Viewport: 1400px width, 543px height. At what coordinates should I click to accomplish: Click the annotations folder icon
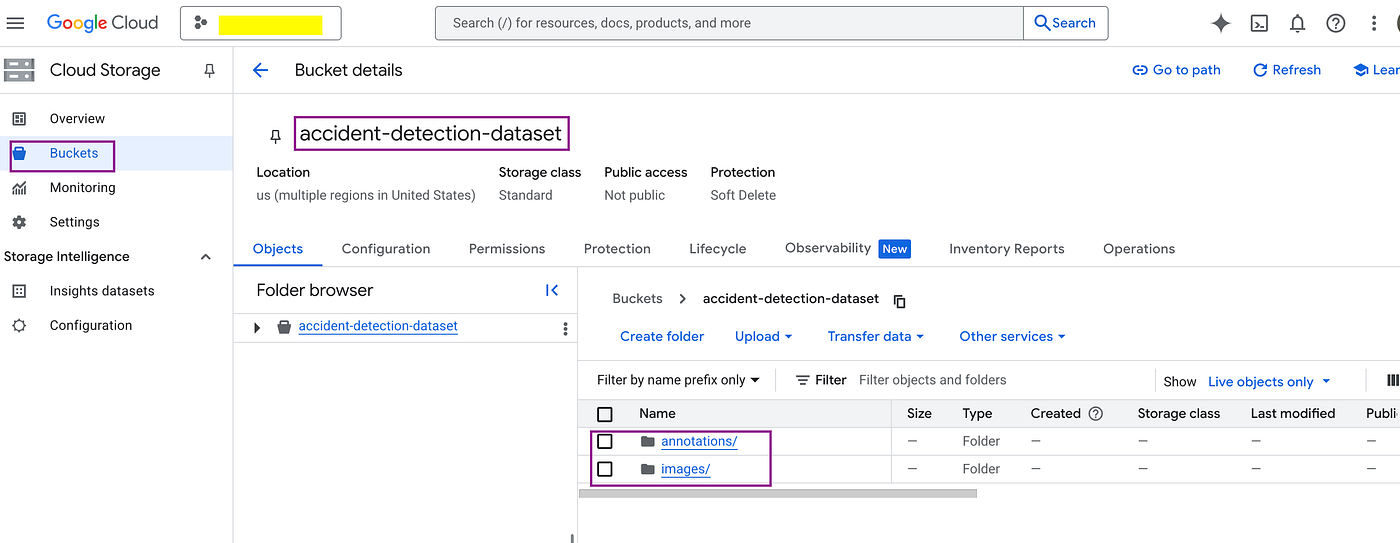pyautogui.click(x=648, y=441)
